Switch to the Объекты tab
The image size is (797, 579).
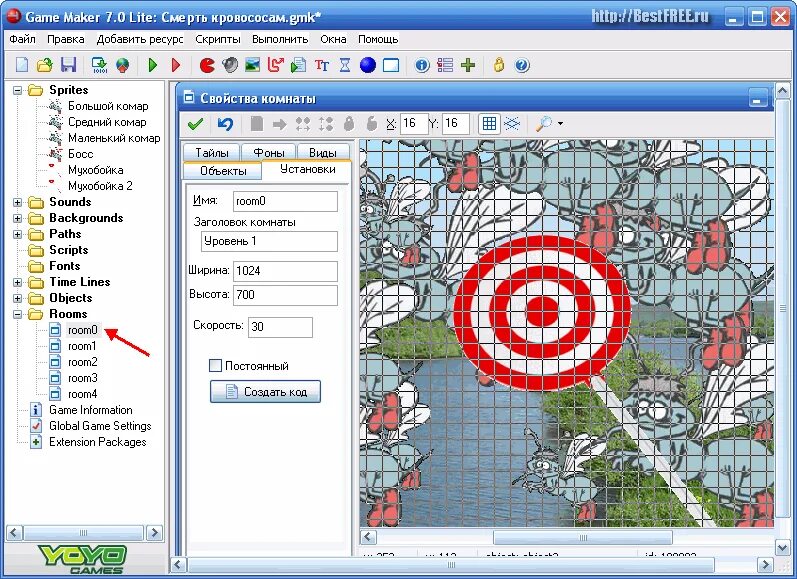pyautogui.click(x=223, y=171)
